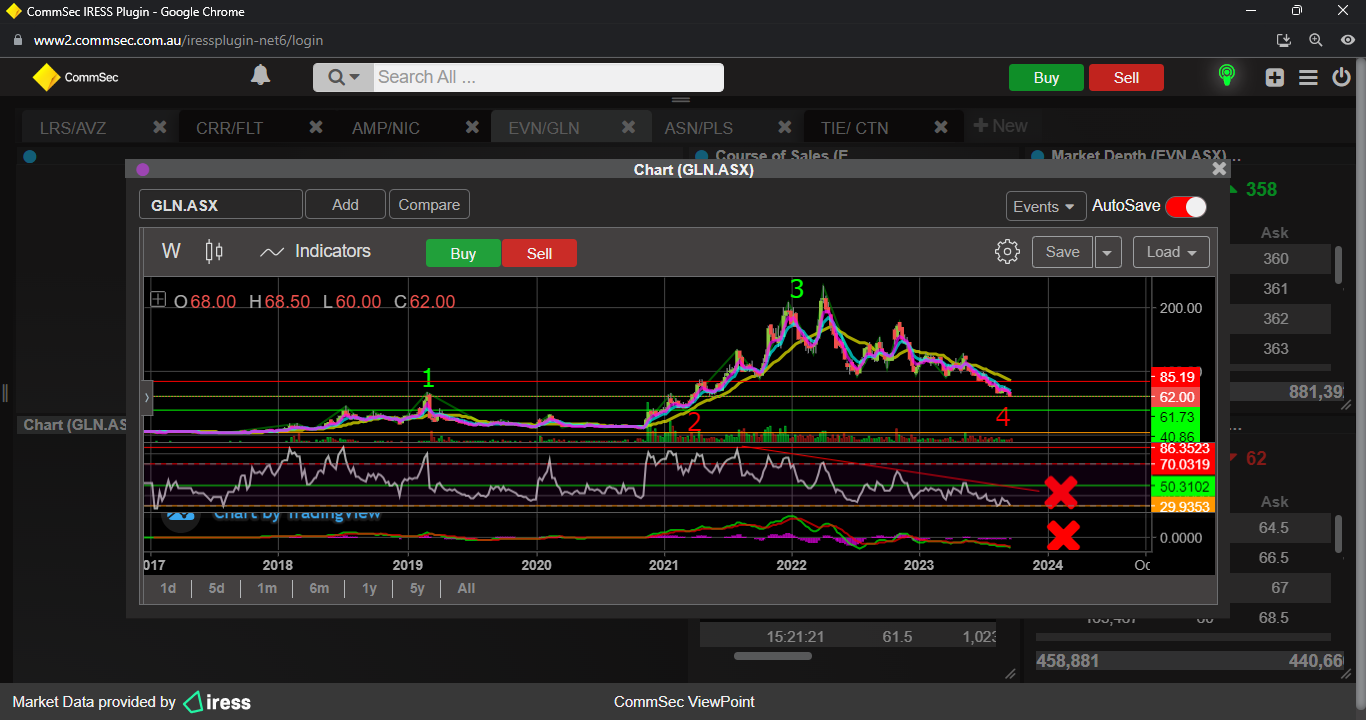This screenshot has width=1366, height=720.
Task: Close the AMP/NIC tab
Action: (x=473, y=127)
